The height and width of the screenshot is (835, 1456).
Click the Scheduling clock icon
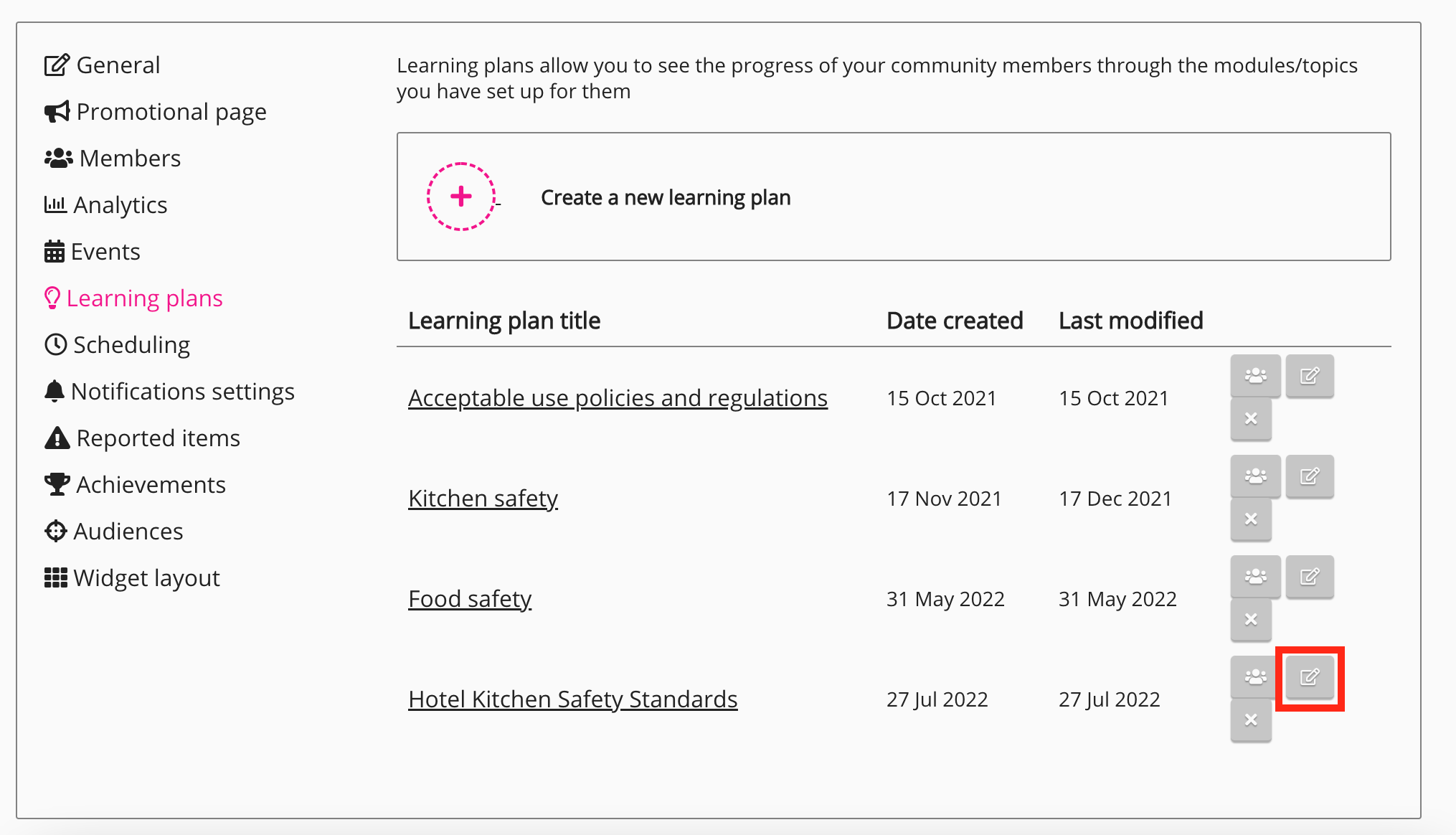[55, 344]
